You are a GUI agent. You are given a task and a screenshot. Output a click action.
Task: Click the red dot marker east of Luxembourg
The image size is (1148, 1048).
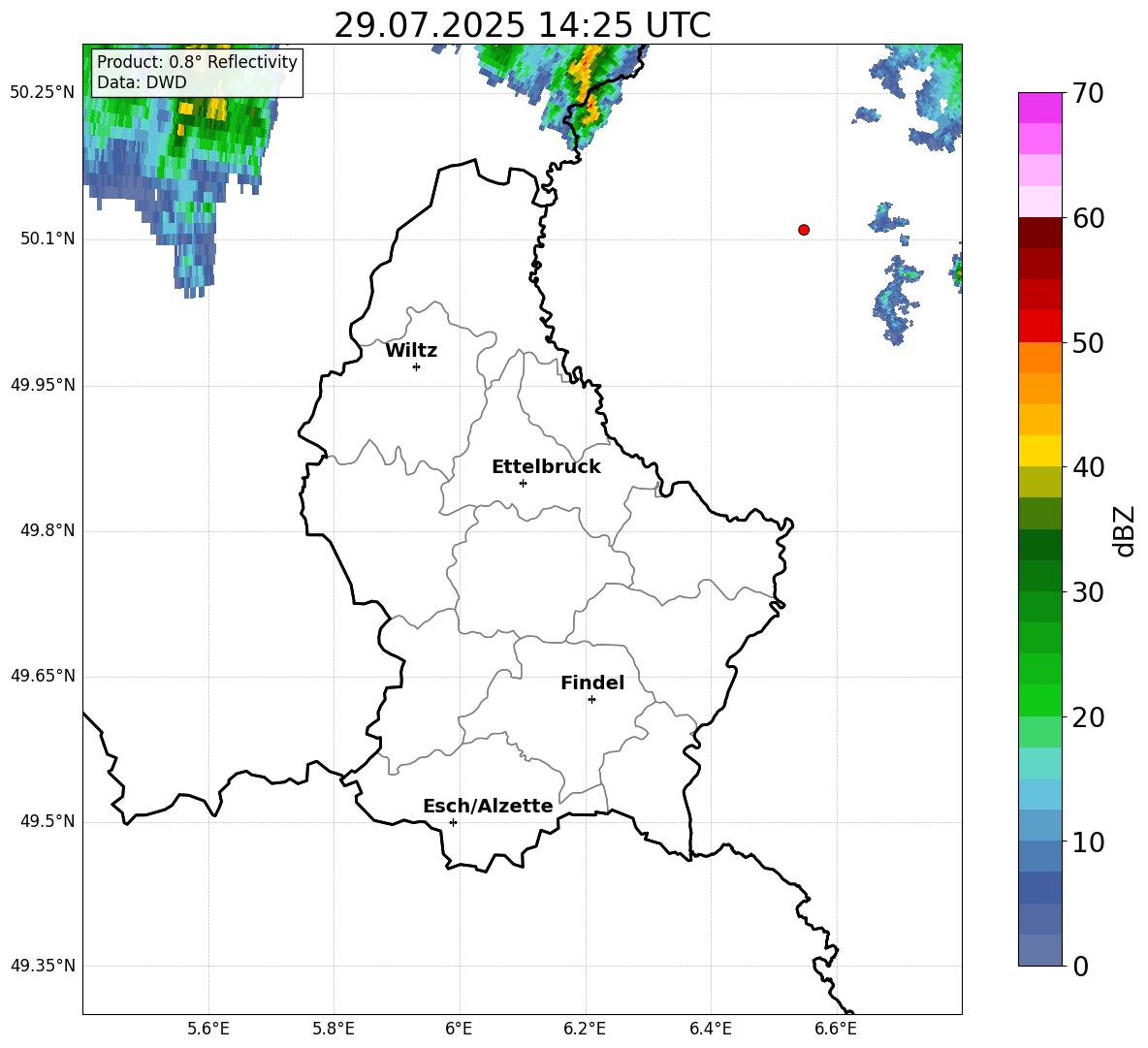(804, 230)
